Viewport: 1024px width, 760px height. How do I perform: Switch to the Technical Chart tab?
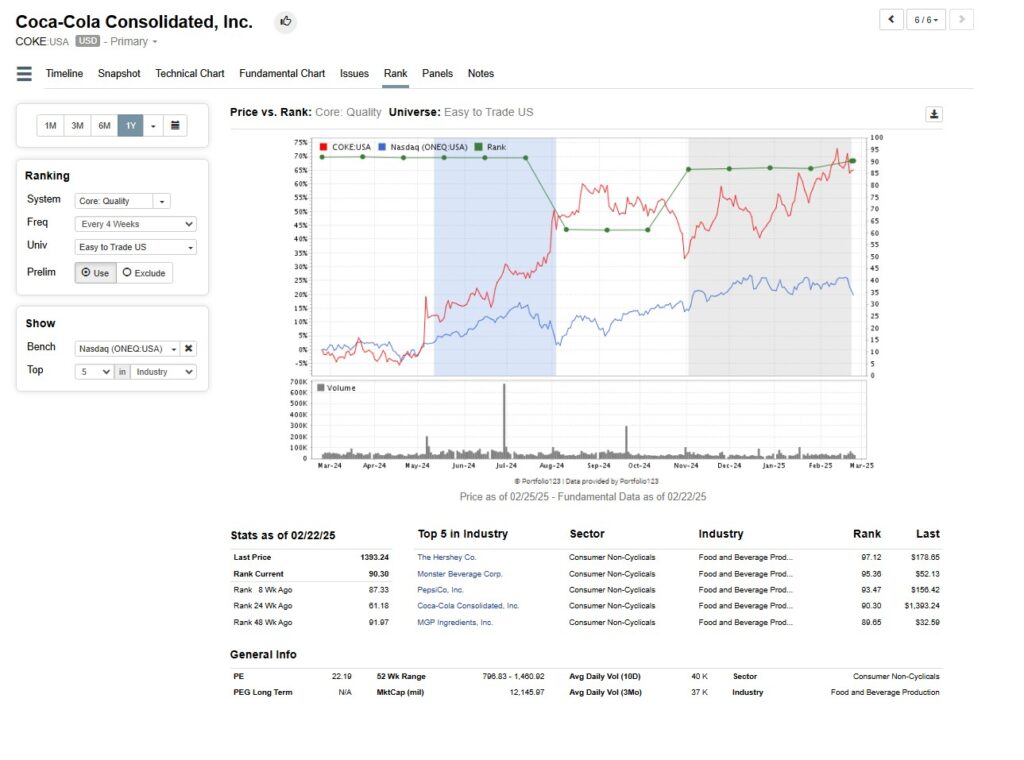pos(190,74)
